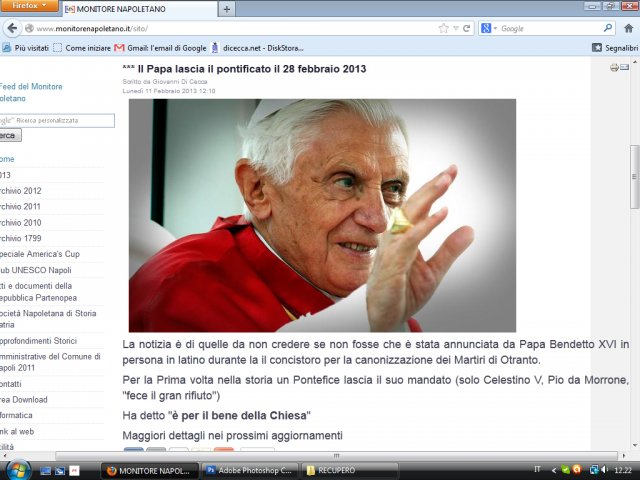Screen dimensions: 640x480
Task: Bookmark this page with star icon
Action: click(443, 28)
